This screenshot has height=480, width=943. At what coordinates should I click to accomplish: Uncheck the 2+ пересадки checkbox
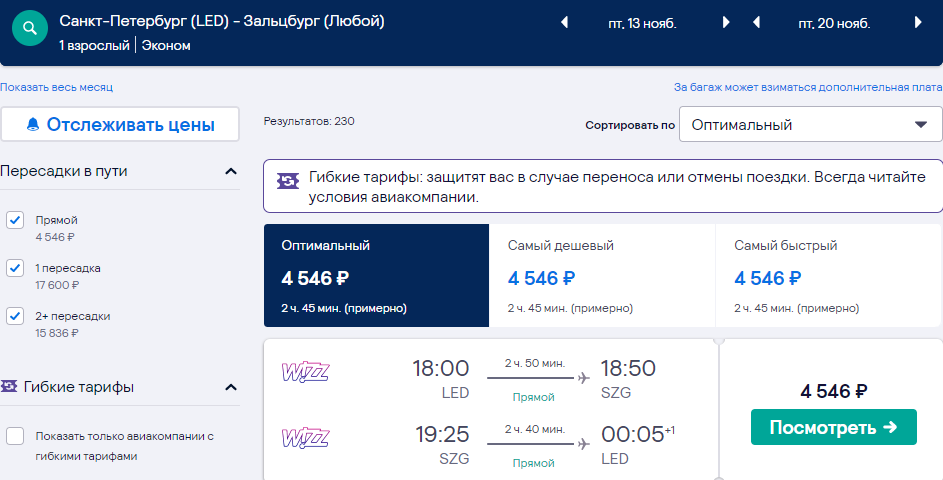[15, 316]
